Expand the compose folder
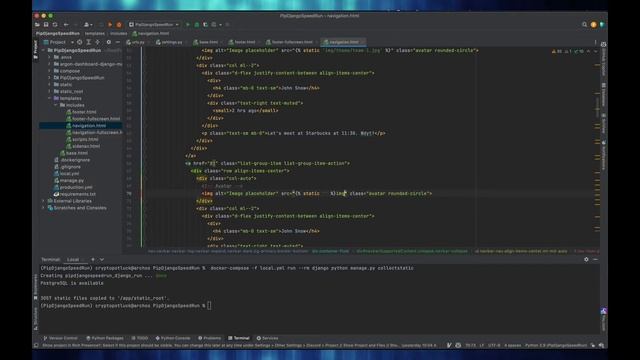The width and height of the screenshot is (640, 360). tap(49, 71)
